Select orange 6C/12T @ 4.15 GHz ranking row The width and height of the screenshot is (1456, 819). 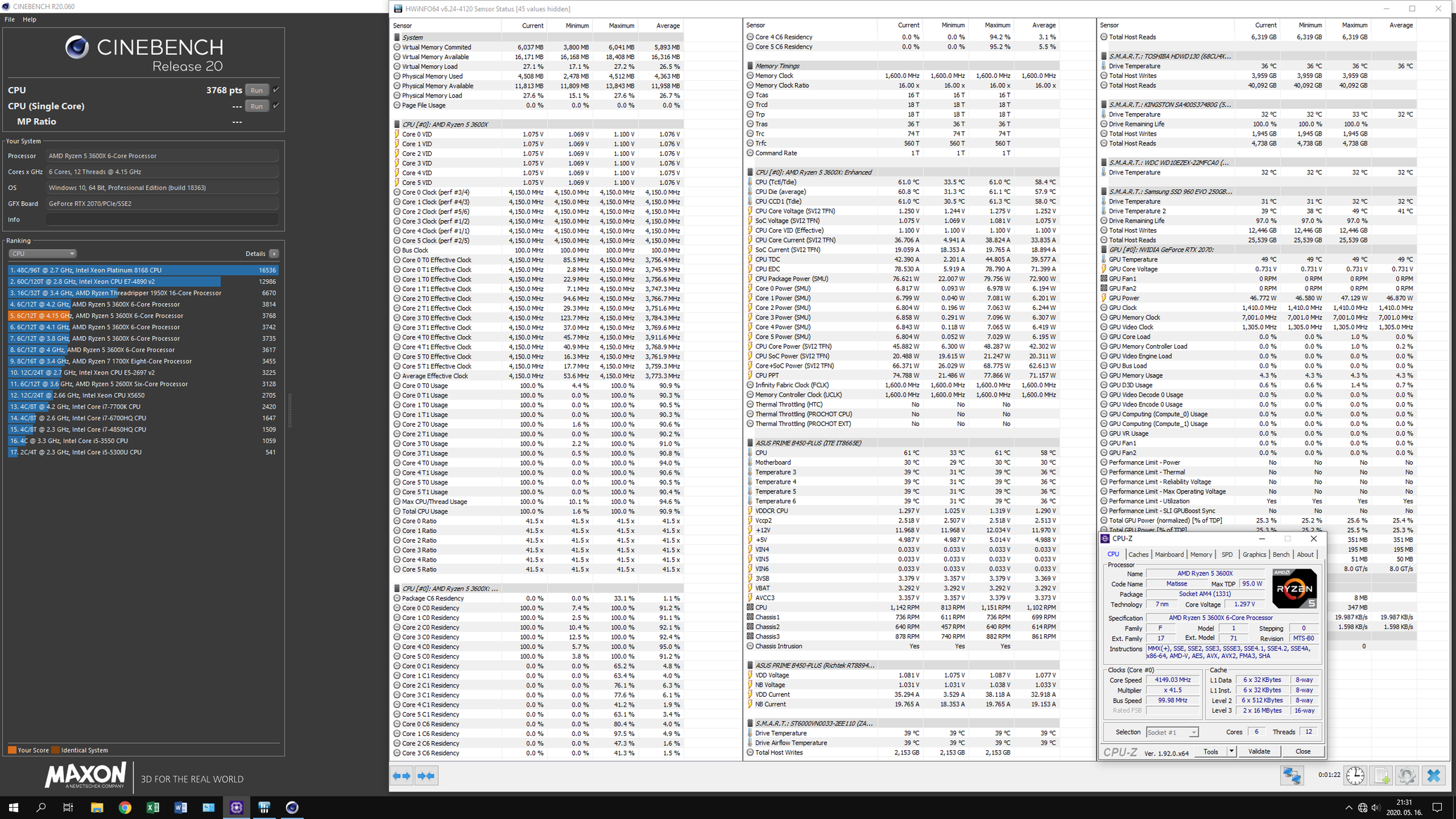point(143,316)
